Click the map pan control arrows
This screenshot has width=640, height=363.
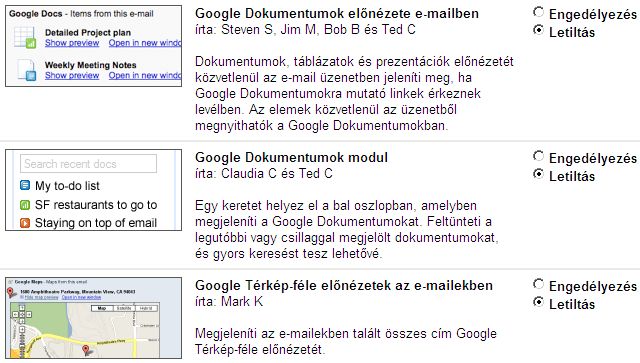pos(22,315)
